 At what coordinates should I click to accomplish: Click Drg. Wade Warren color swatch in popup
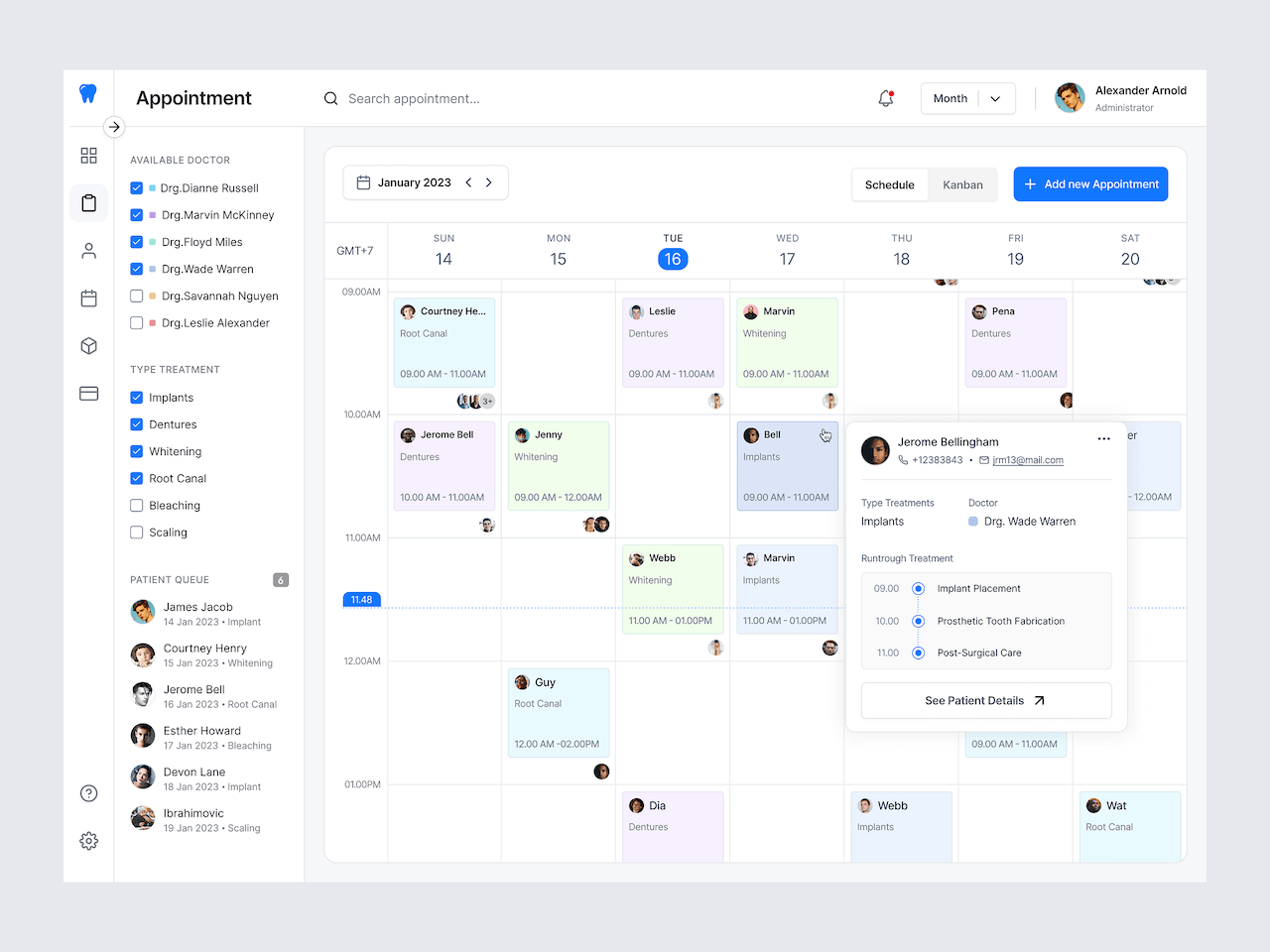point(973,522)
